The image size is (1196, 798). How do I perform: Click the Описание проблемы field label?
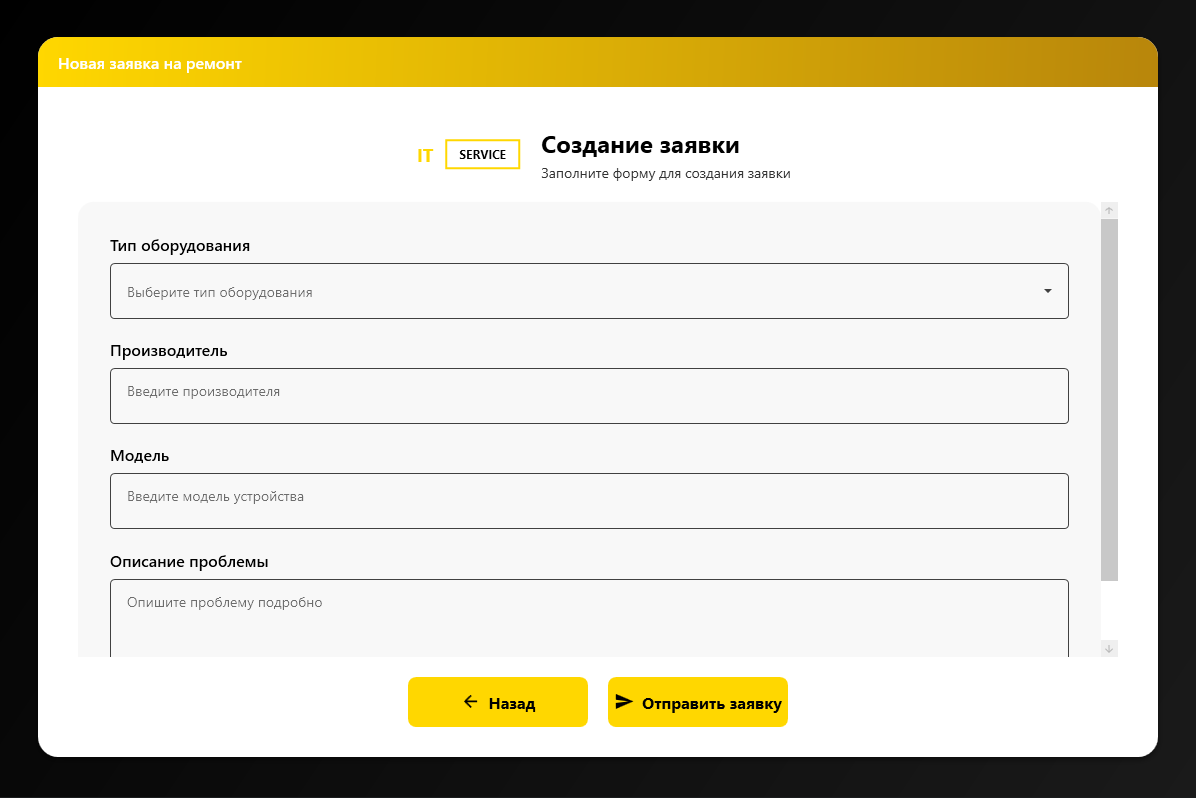(x=189, y=561)
